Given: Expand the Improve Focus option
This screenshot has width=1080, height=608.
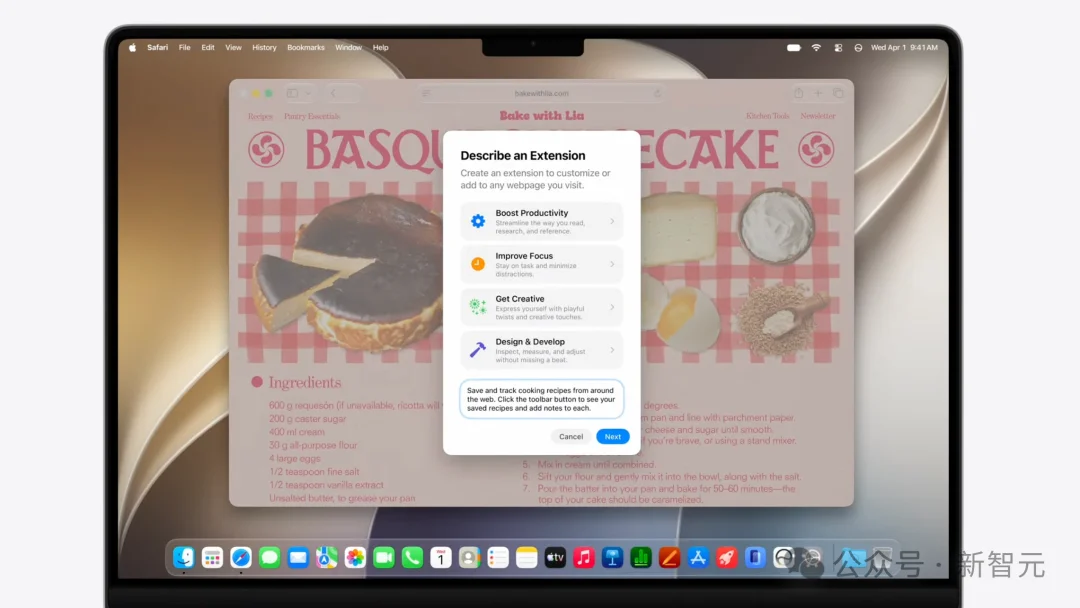Looking at the screenshot, I should coord(541,264).
